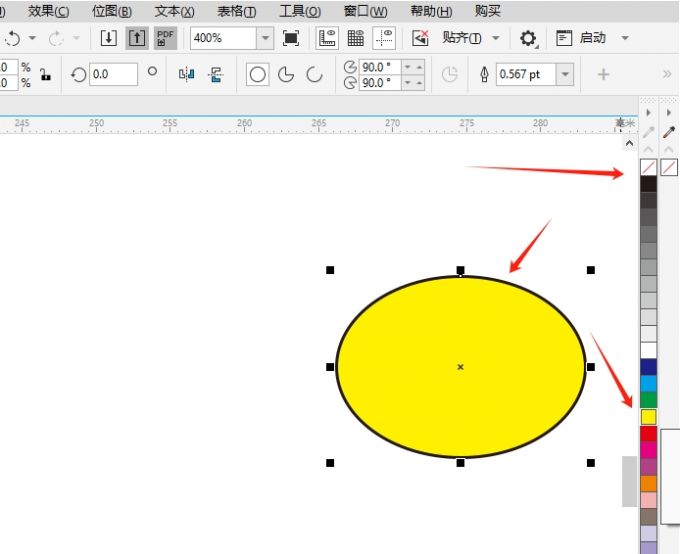Toggle the show guidelines icon
Viewport: 680px width, 554px height.
point(384,38)
